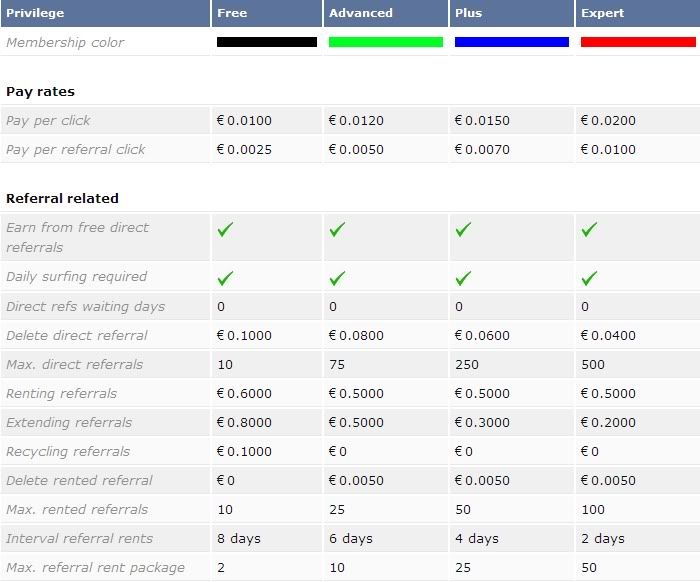
Task: Click the Renting referrals row label
Action: point(61,393)
